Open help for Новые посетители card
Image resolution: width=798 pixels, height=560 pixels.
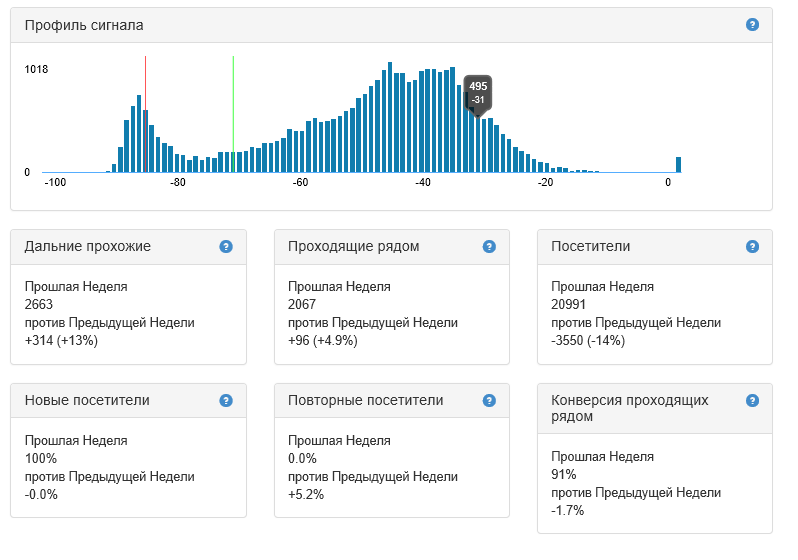(x=226, y=400)
